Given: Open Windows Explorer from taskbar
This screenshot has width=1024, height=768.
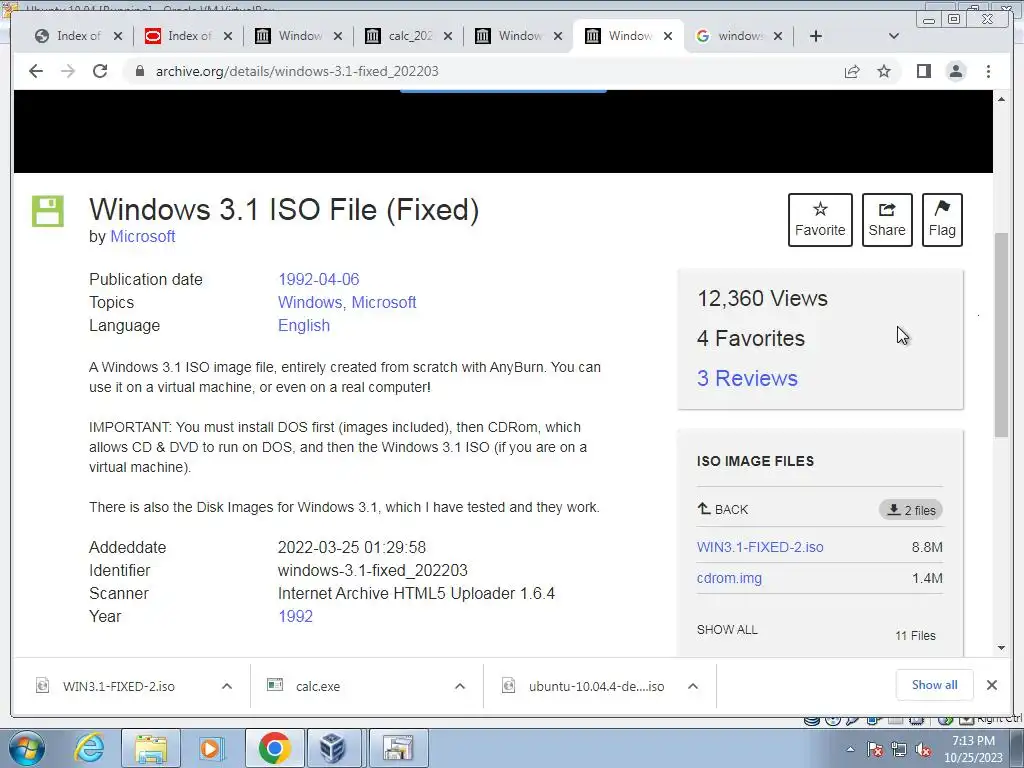Looking at the screenshot, I should 151,748.
